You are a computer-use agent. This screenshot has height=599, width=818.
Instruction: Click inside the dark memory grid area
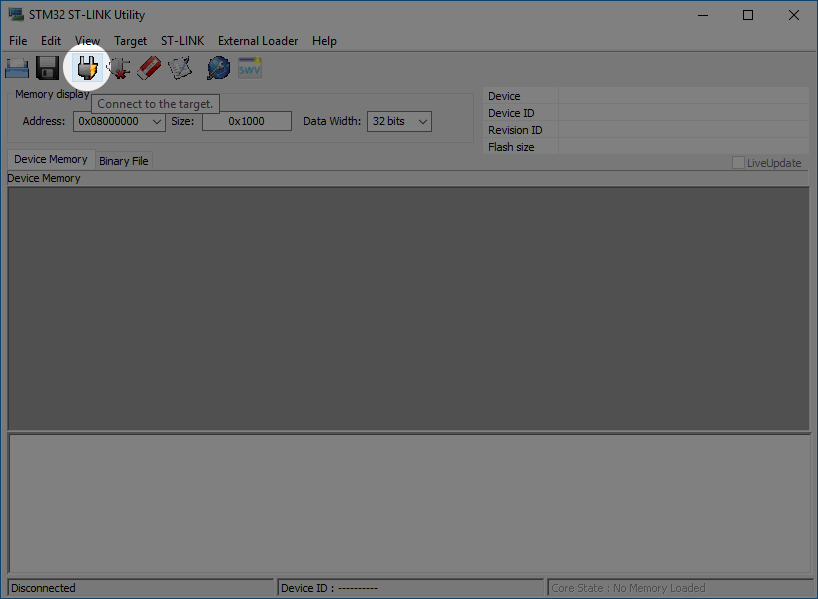coord(408,308)
